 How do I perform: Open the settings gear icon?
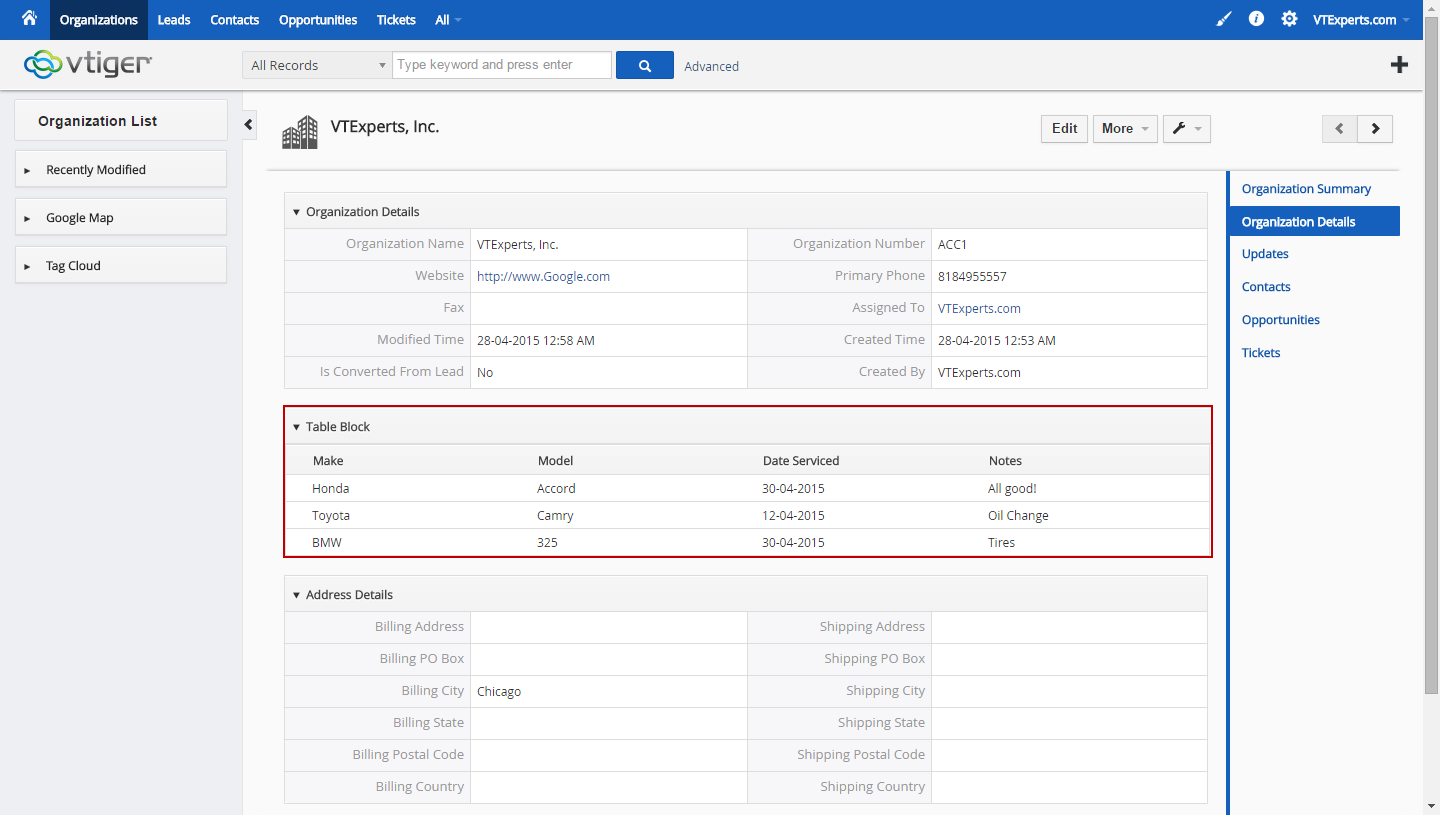(1289, 19)
